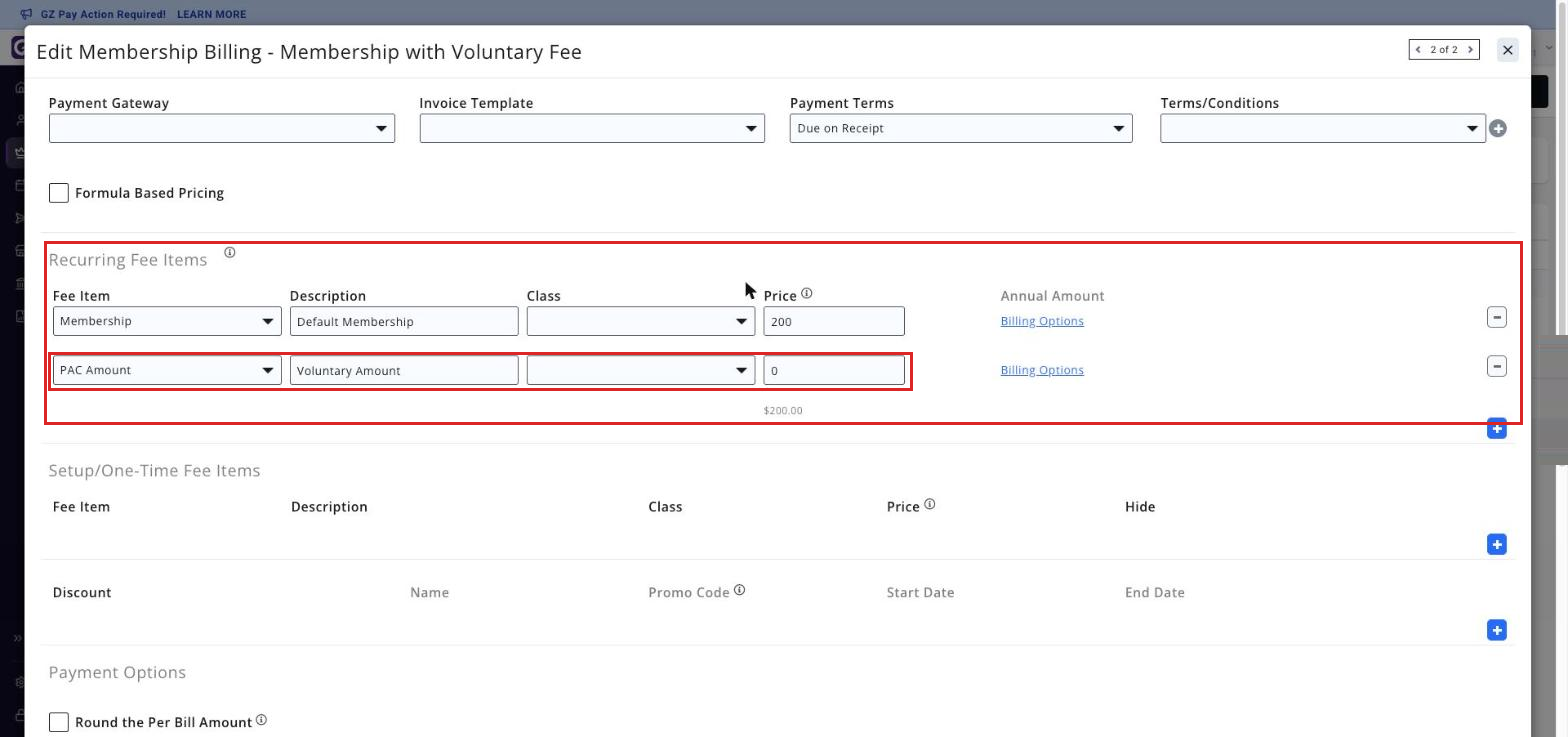Click the price field containing 200
Image resolution: width=1568 pixels, height=737 pixels.
[834, 321]
